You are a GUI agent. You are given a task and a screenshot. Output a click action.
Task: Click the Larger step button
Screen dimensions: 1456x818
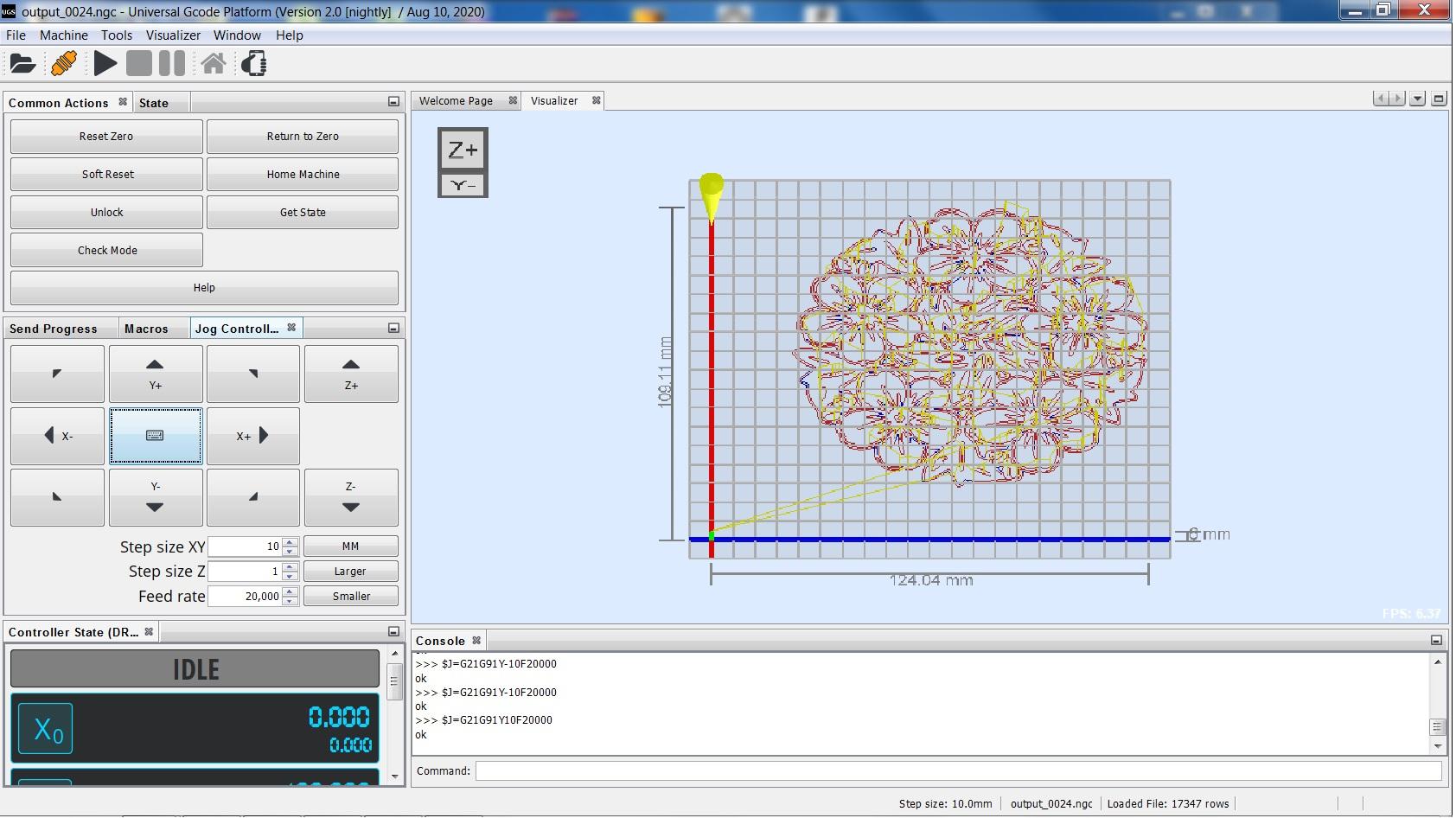pos(351,572)
